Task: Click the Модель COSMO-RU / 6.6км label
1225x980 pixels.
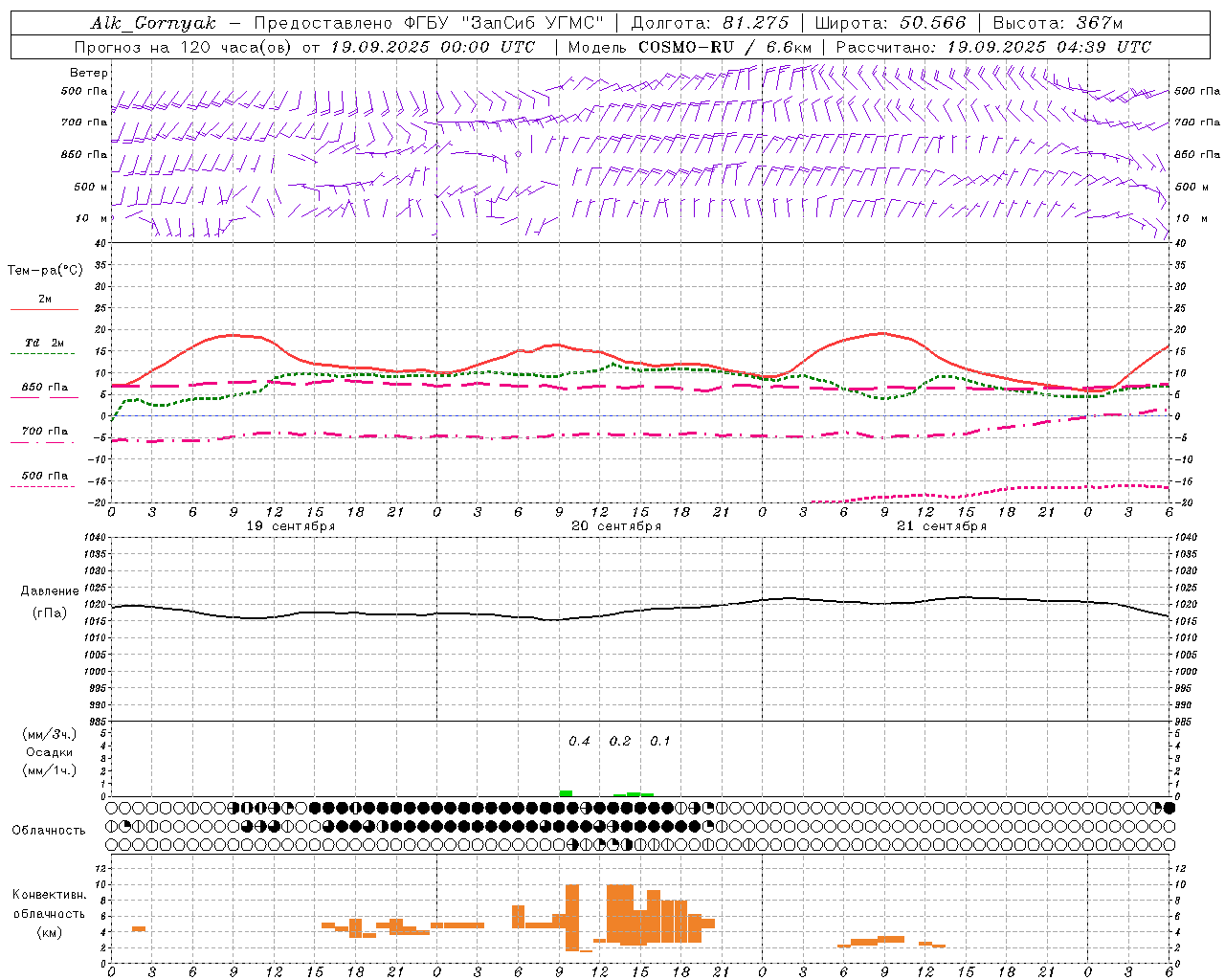Action: tap(689, 47)
